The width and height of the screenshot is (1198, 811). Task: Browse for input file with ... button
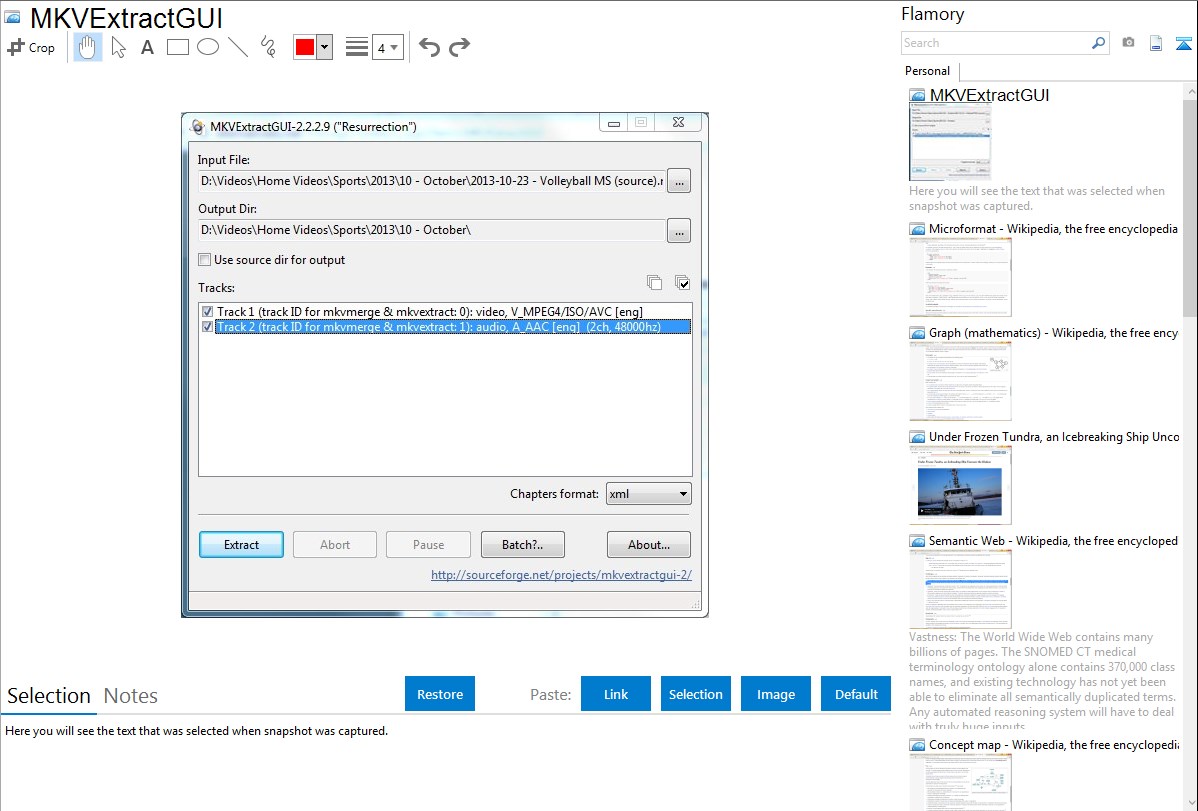(679, 181)
